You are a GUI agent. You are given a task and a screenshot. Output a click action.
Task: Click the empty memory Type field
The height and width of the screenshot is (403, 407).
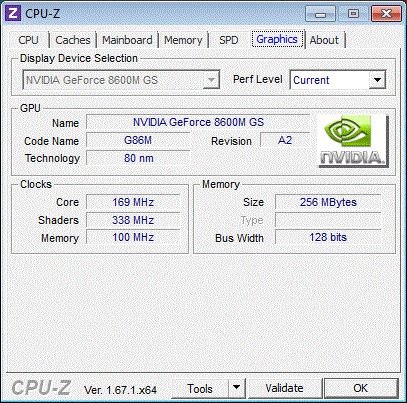[328, 220]
